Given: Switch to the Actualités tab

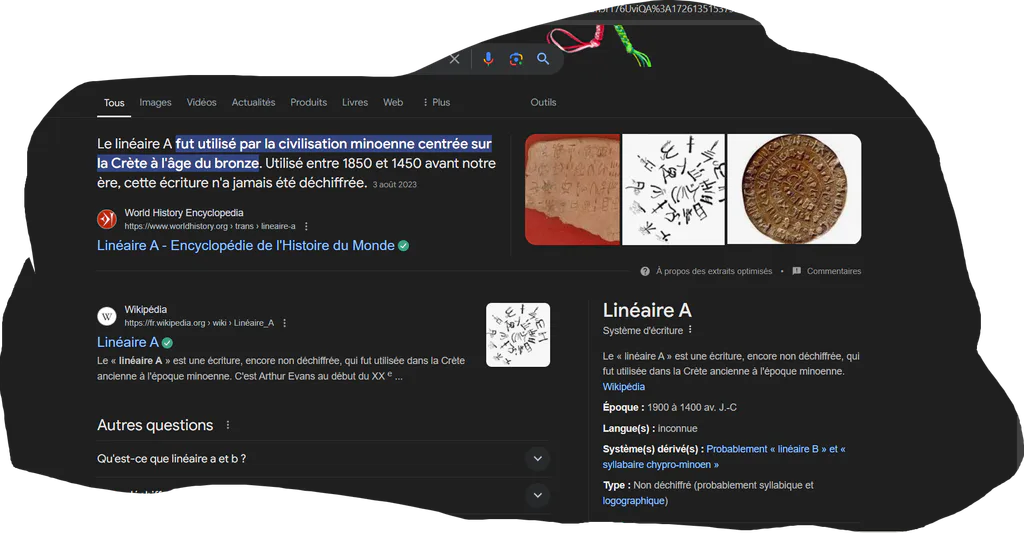Looking at the screenshot, I should pyautogui.click(x=253, y=103).
